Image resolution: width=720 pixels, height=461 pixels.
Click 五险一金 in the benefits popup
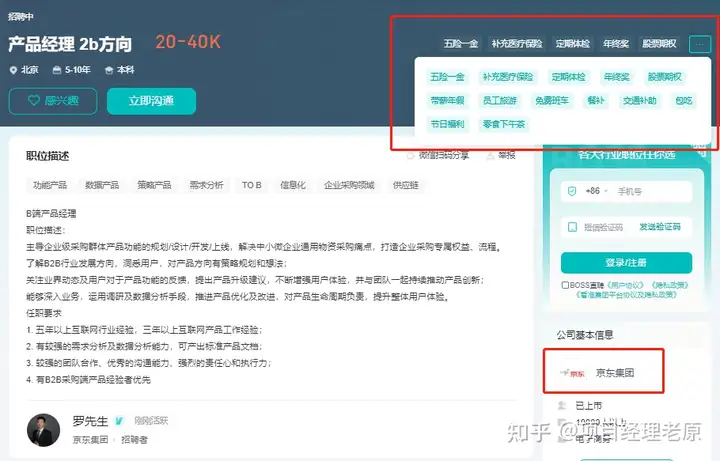coord(447,77)
